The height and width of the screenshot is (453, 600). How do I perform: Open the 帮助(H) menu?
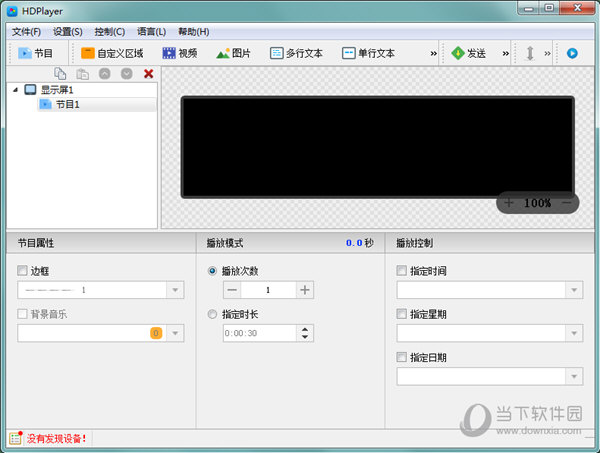pos(194,32)
